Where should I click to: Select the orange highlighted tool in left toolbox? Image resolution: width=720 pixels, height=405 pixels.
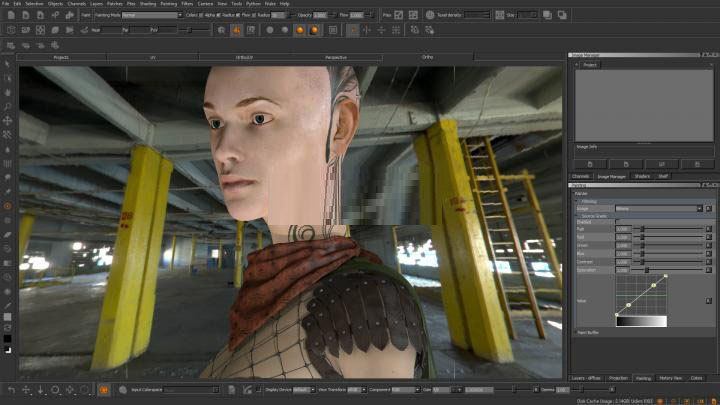tap(7, 206)
